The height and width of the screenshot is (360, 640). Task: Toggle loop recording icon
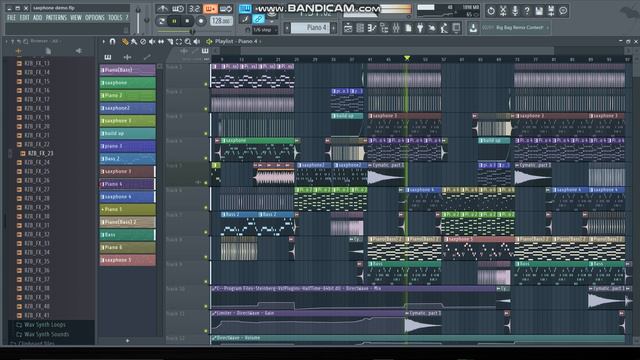click(226, 9)
